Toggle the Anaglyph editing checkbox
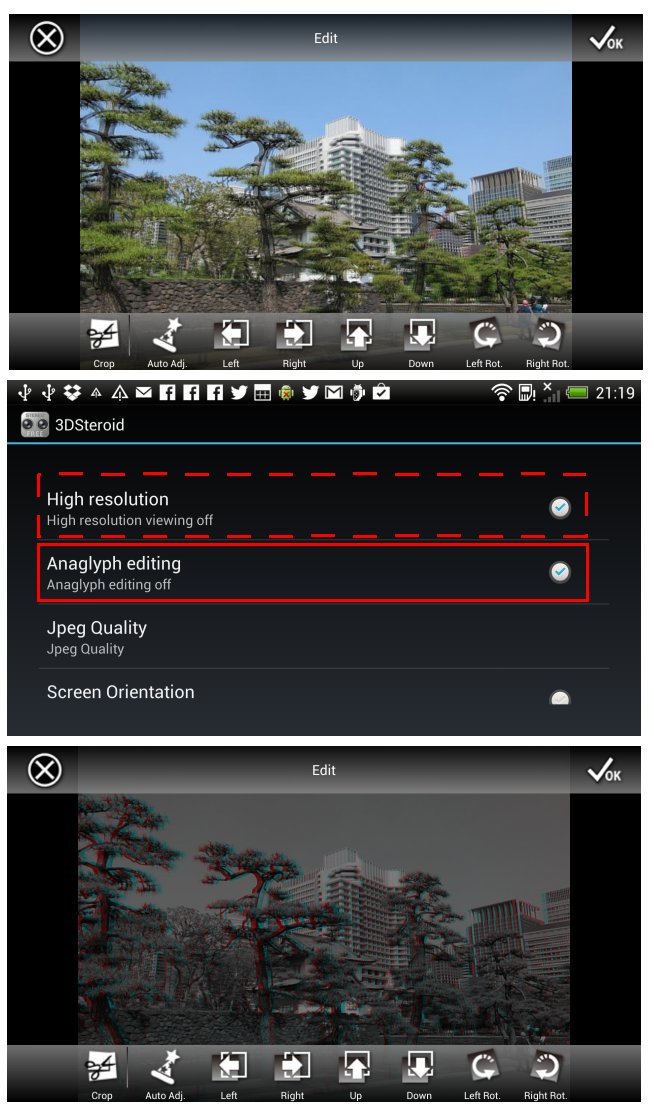 click(x=560, y=572)
